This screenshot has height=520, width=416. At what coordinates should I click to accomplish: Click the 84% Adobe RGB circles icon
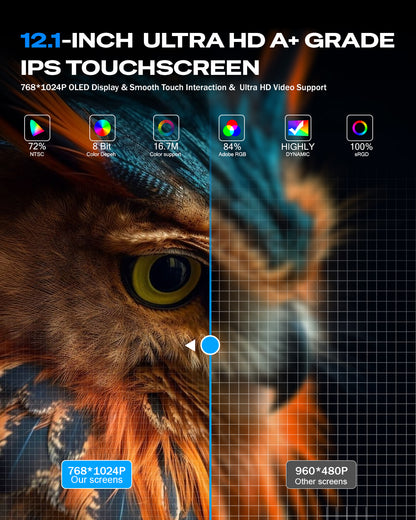232,128
